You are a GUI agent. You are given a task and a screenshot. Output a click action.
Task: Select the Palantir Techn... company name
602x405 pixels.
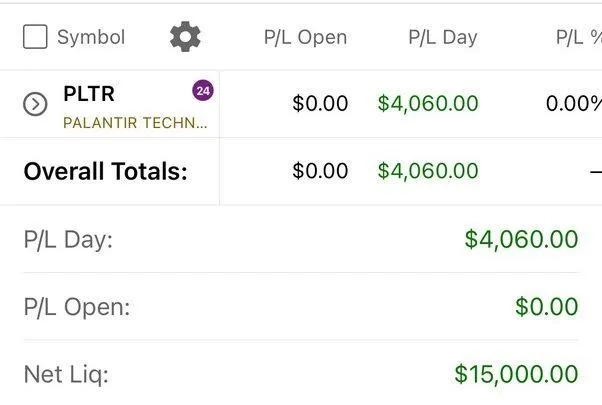(135, 123)
